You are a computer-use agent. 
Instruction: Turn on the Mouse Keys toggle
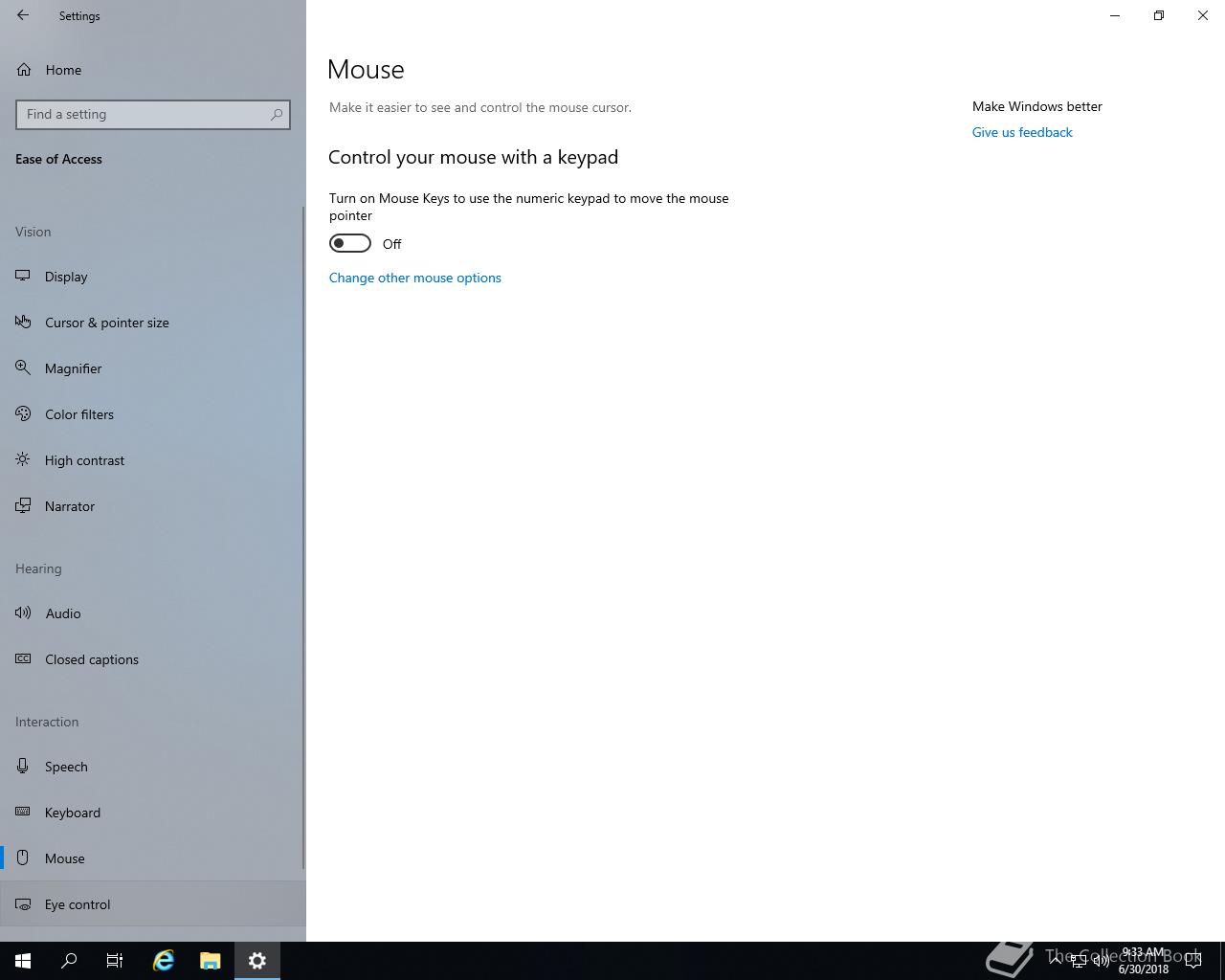(x=350, y=244)
